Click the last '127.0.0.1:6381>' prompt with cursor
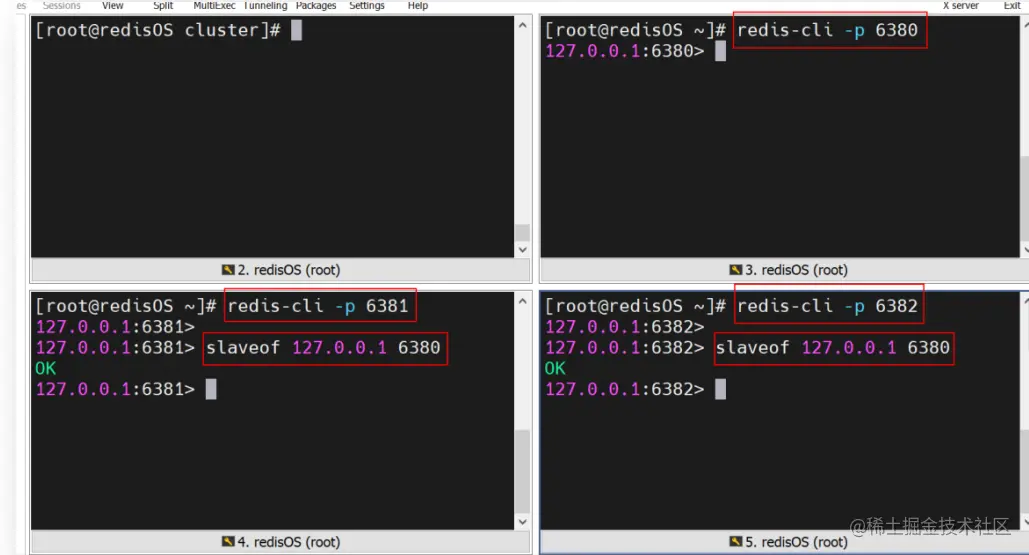The image size is (1029, 555). [115, 389]
